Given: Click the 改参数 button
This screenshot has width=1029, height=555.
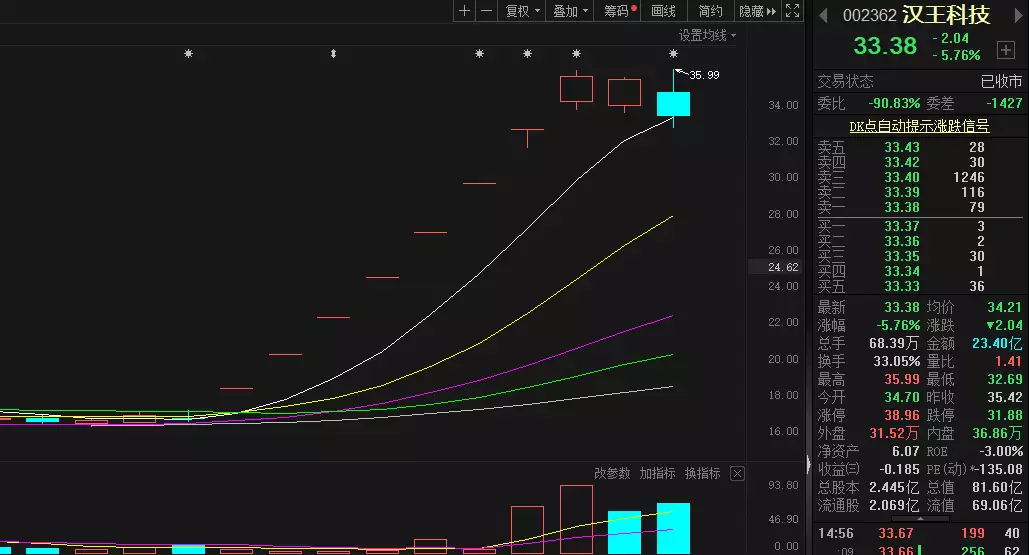Looking at the screenshot, I should tap(612, 473).
